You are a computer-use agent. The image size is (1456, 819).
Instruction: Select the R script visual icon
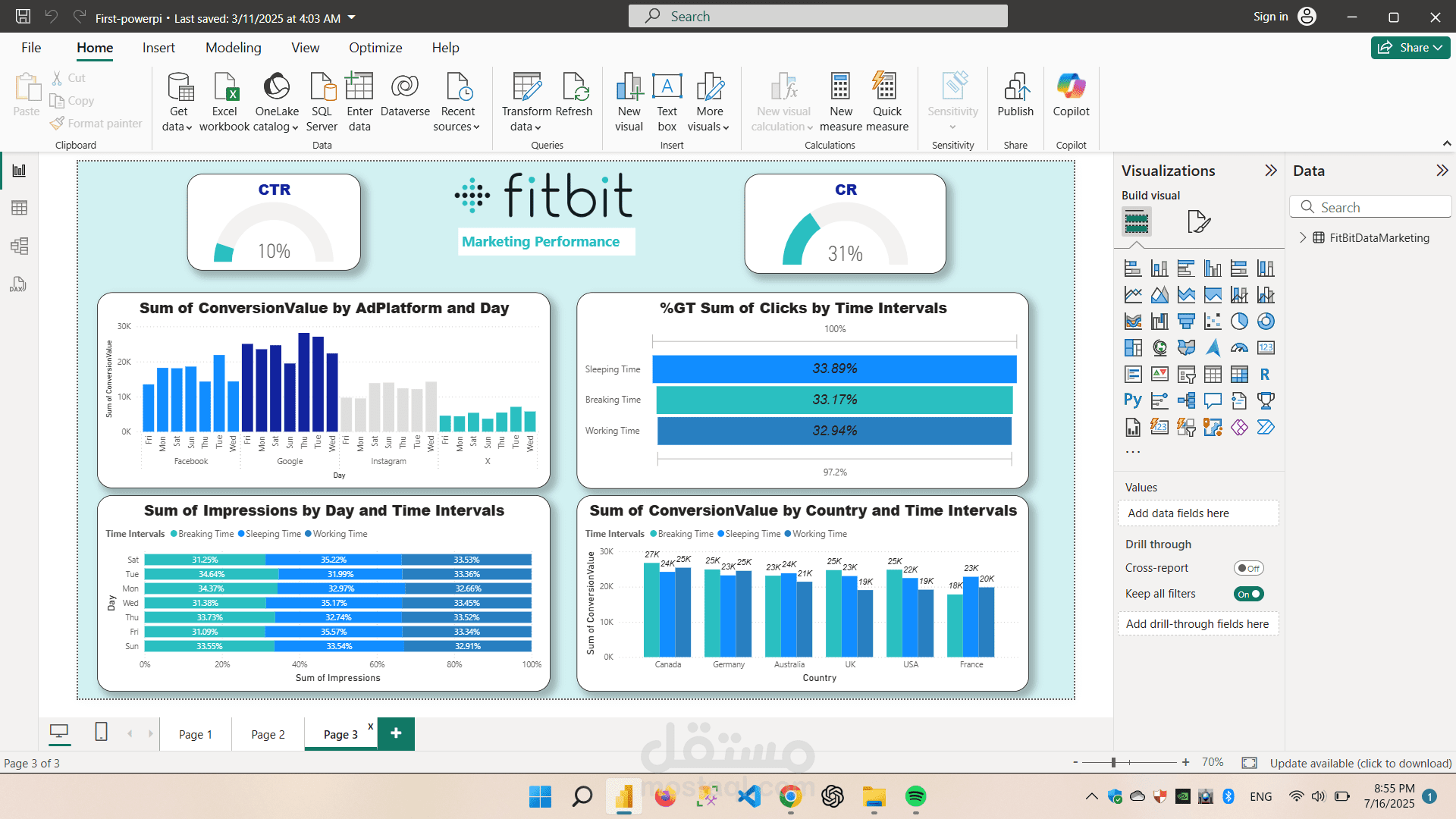(1266, 375)
